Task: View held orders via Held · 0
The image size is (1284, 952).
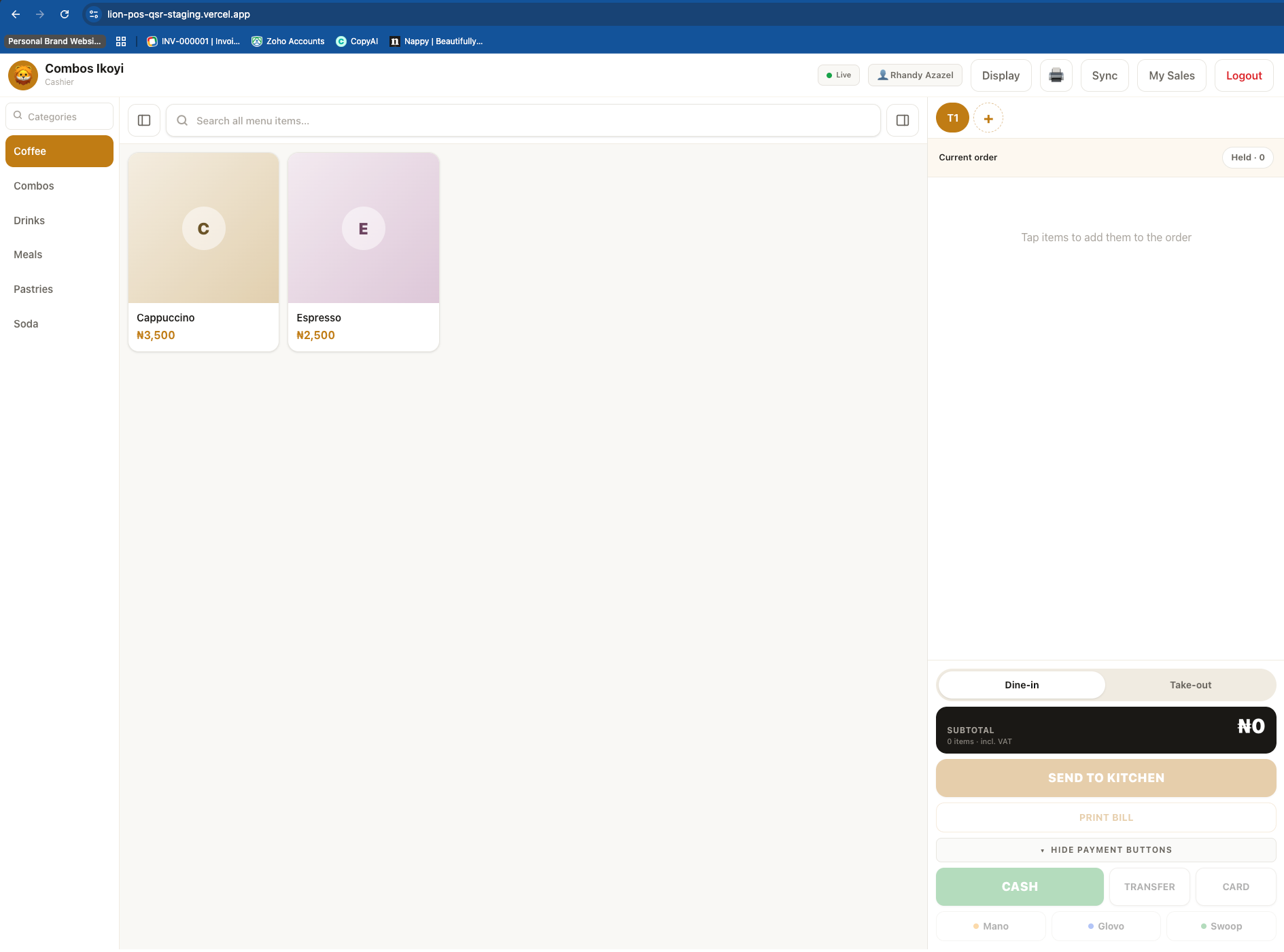Action: click(x=1248, y=157)
